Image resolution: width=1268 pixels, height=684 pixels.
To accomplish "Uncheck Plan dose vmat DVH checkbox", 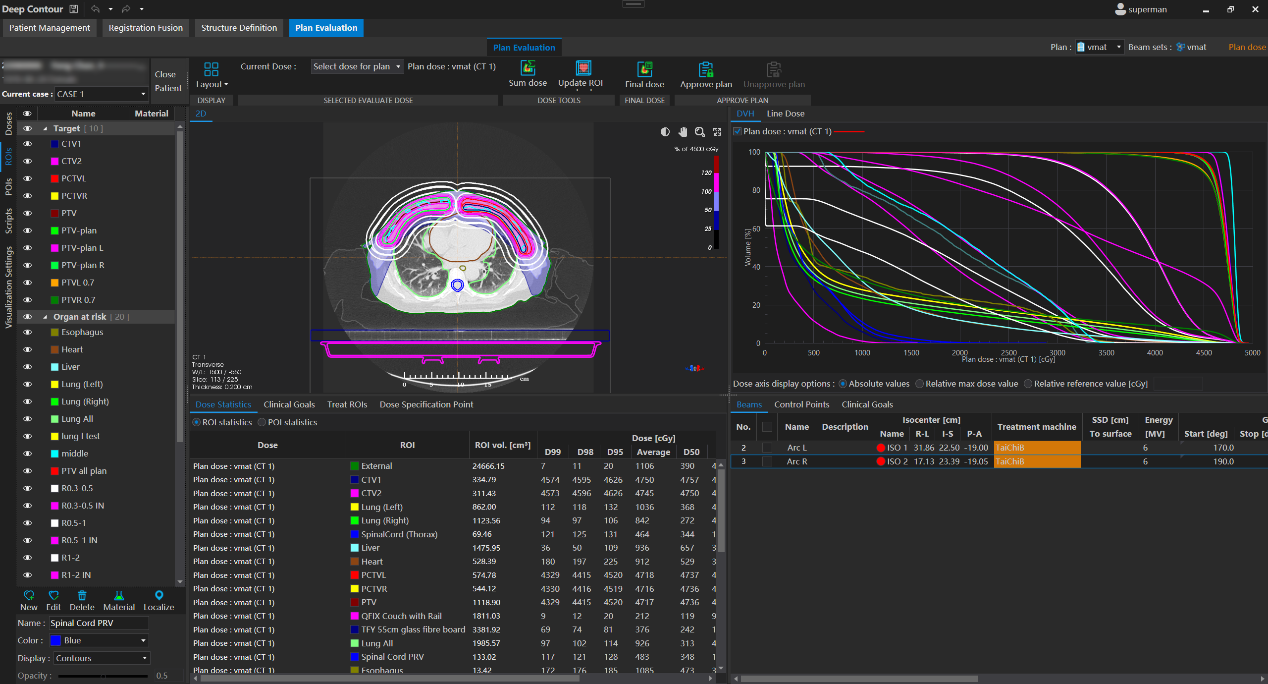I will pyautogui.click(x=738, y=131).
